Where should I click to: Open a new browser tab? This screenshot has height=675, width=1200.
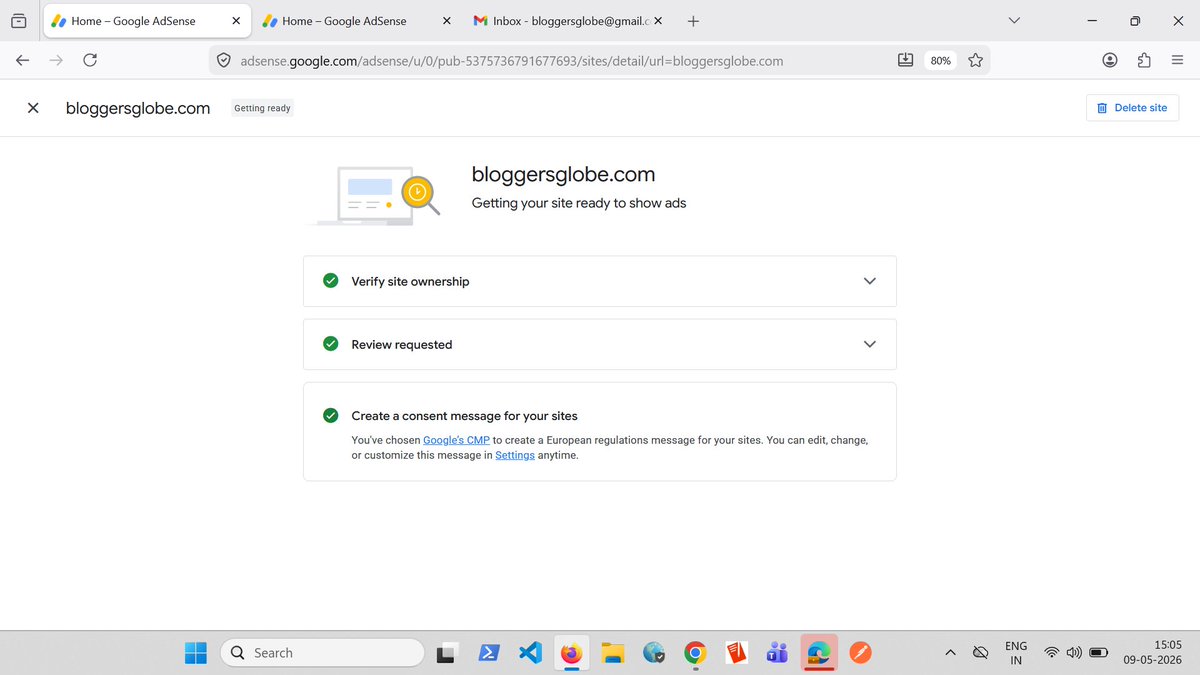[693, 20]
